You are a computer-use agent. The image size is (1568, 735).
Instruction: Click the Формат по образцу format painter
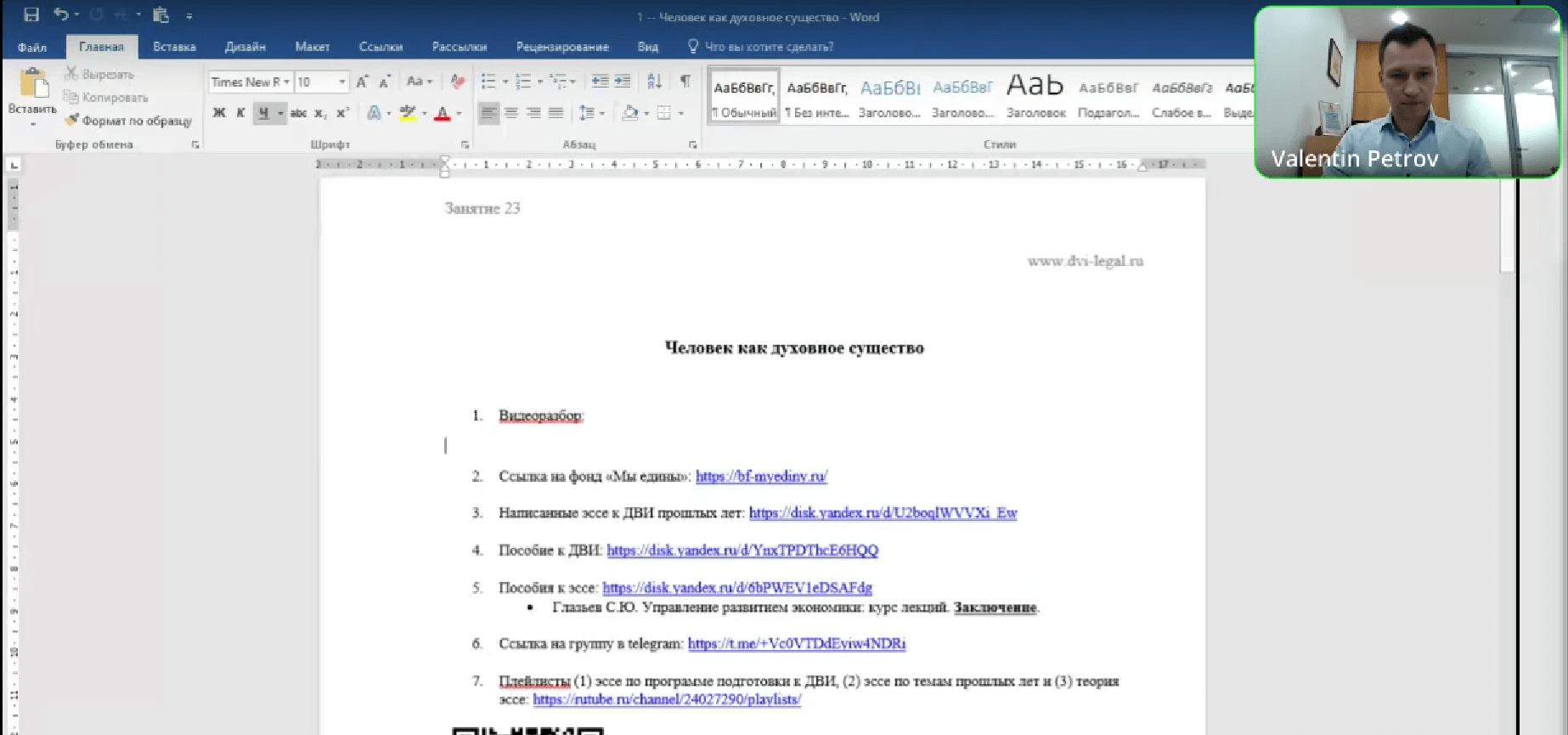(x=128, y=121)
